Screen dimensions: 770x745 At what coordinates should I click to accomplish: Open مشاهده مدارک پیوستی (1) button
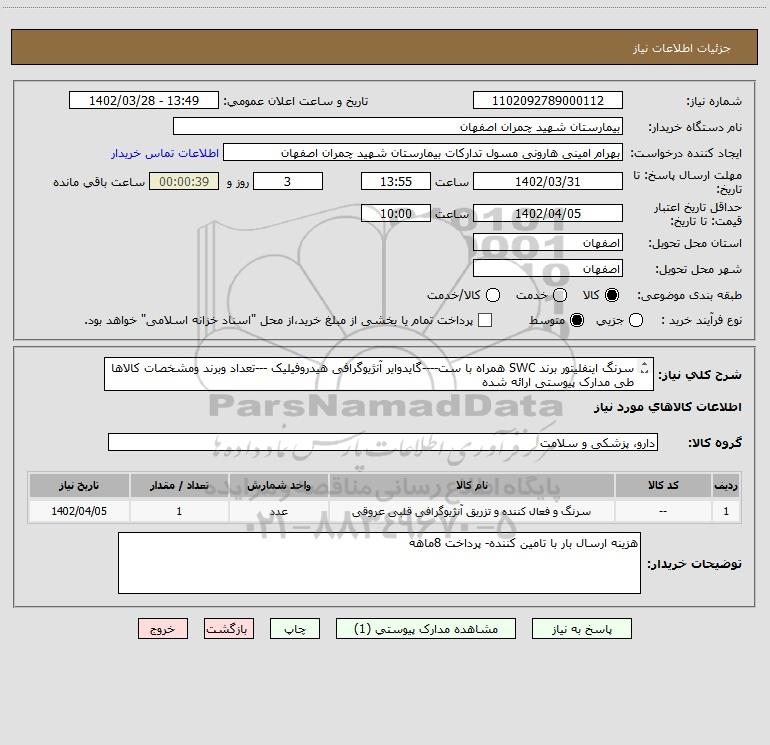426,629
